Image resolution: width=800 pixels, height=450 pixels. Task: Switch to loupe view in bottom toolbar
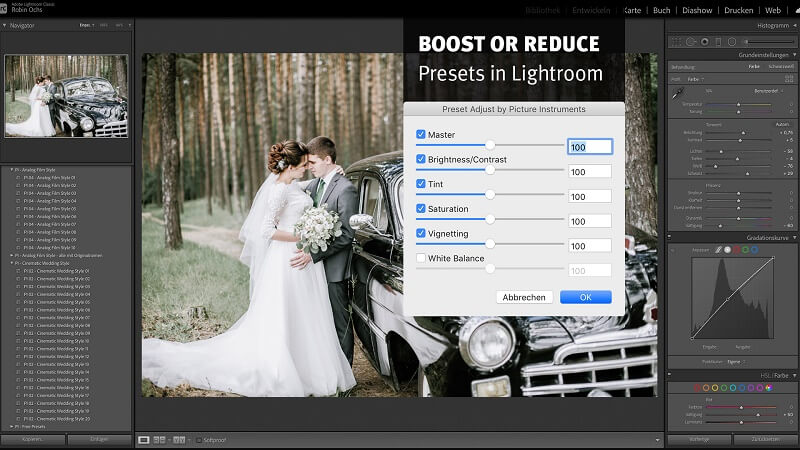tap(144, 440)
